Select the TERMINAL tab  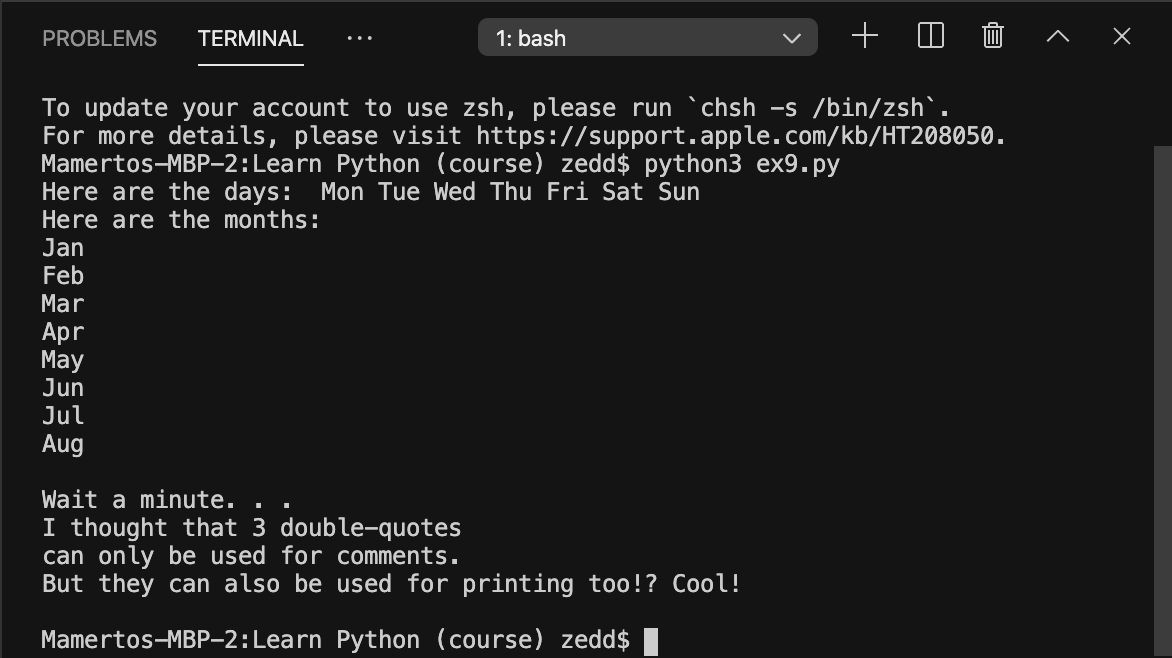250,38
